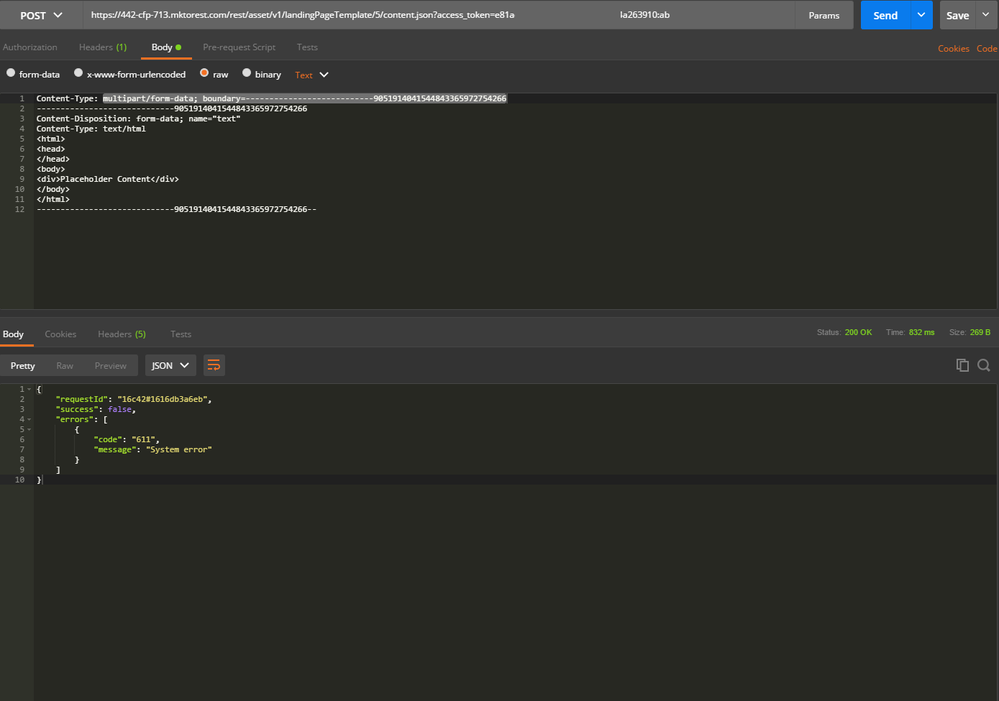Collapse the error object fold arrow on line 5
This screenshot has width=999, height=701.
[x=29, y=430]
